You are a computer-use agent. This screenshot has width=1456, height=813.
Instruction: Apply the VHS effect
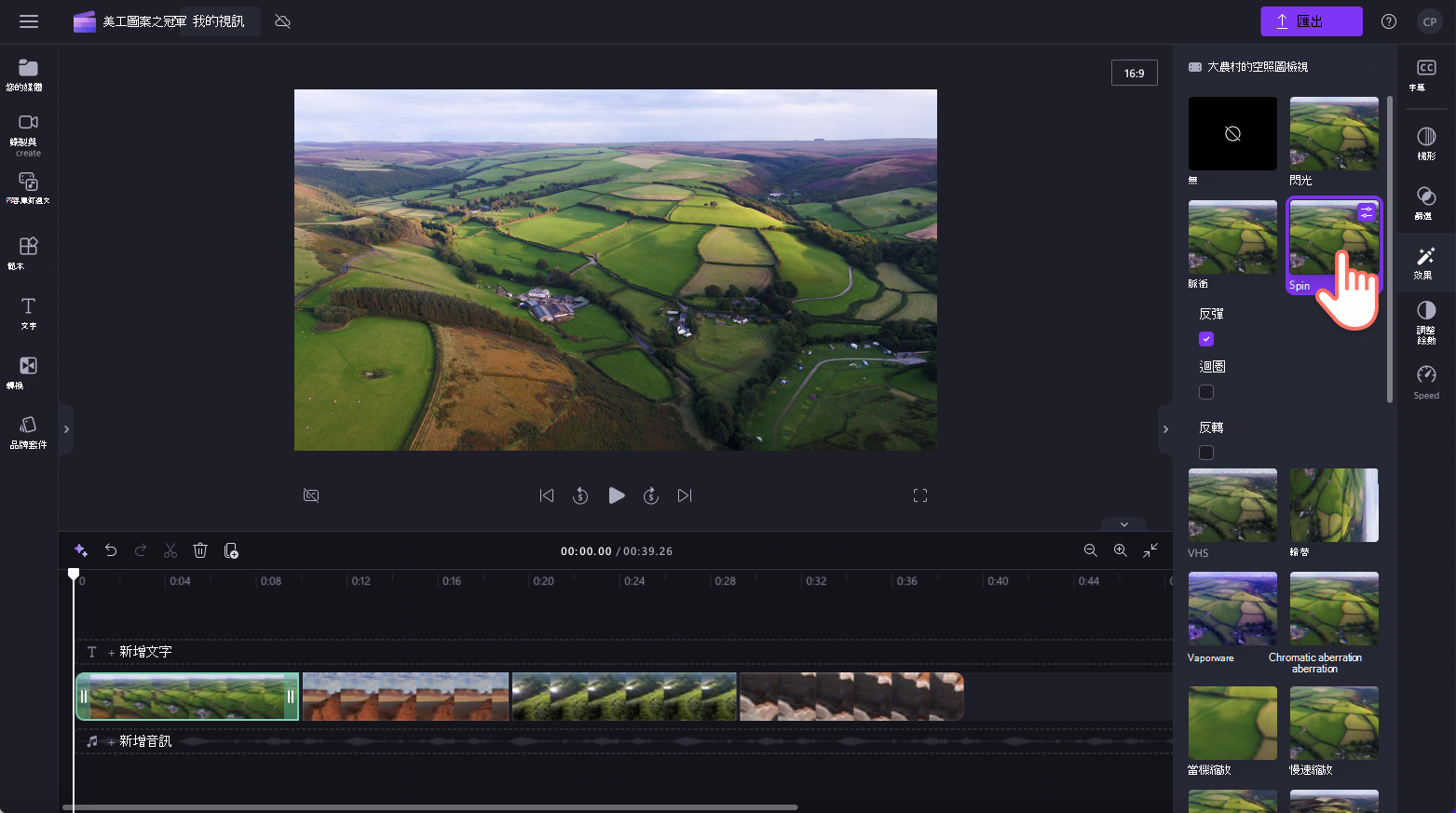(x=1232, y=506)
